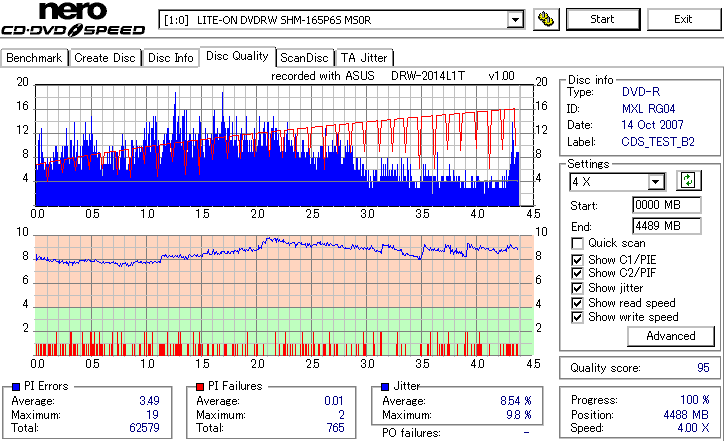724x441 pixels.
Task: Click the drive options icon beside Start
Action: coord(546,19)
